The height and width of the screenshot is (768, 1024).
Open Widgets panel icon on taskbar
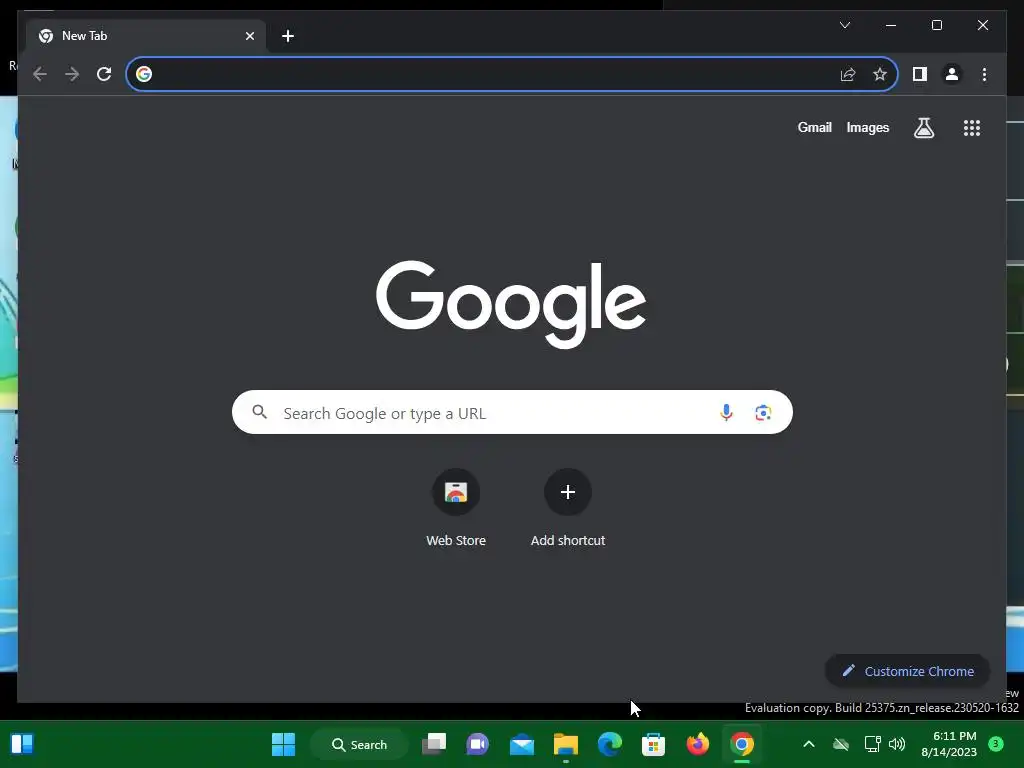point(22,744)
